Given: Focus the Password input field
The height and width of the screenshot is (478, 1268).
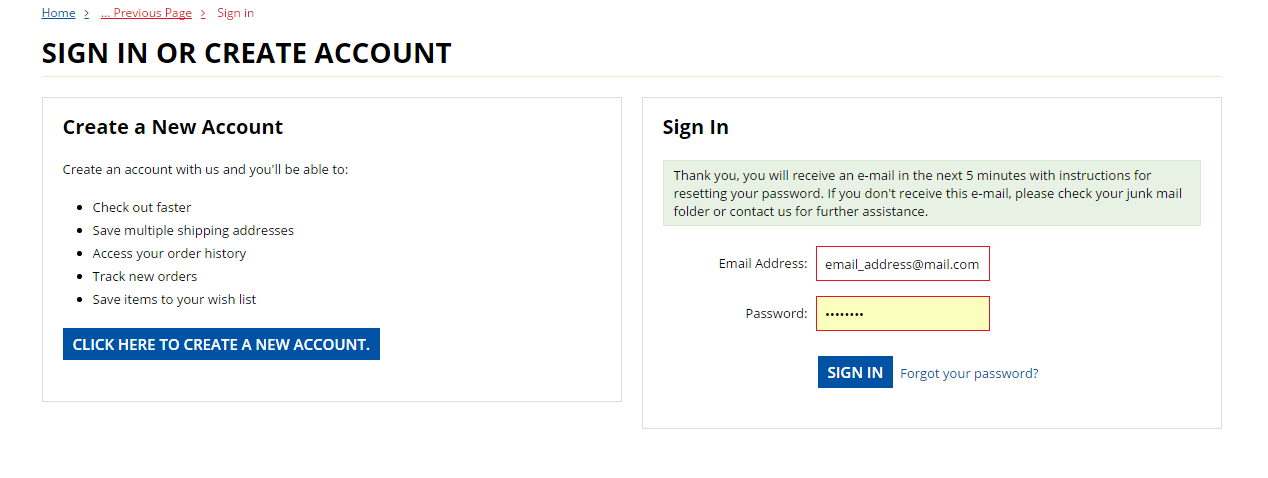Looking at the screenshot, I should (x=902, y=313).
